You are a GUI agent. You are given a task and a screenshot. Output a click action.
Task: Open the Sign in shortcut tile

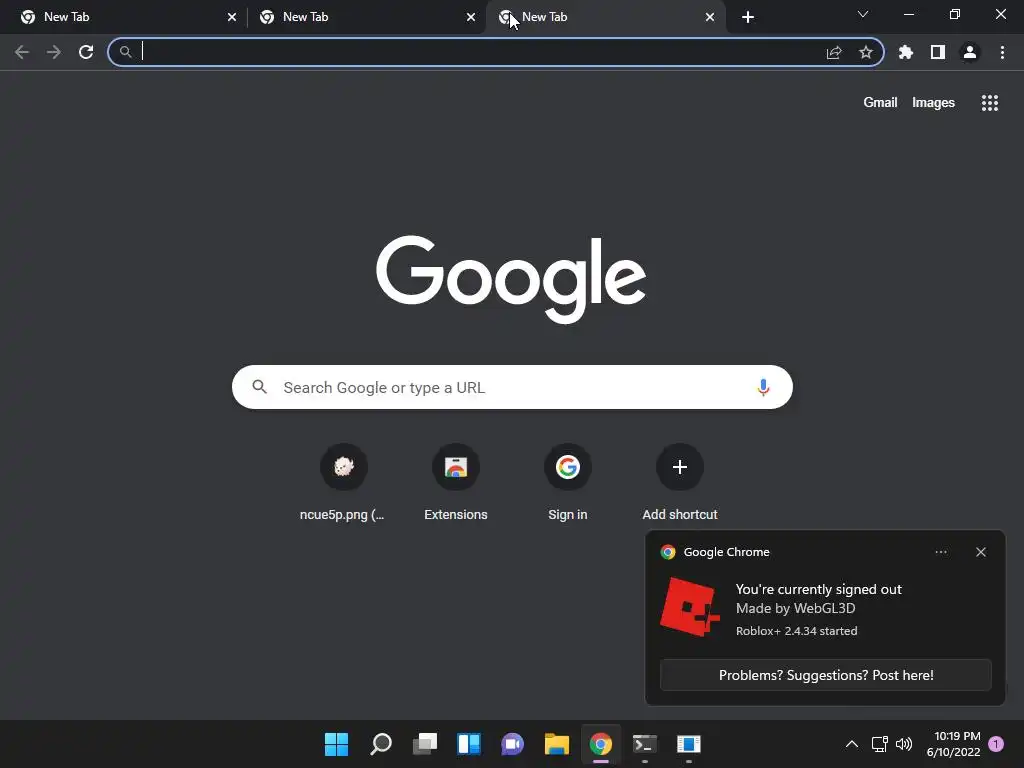[x=568, y=483]
